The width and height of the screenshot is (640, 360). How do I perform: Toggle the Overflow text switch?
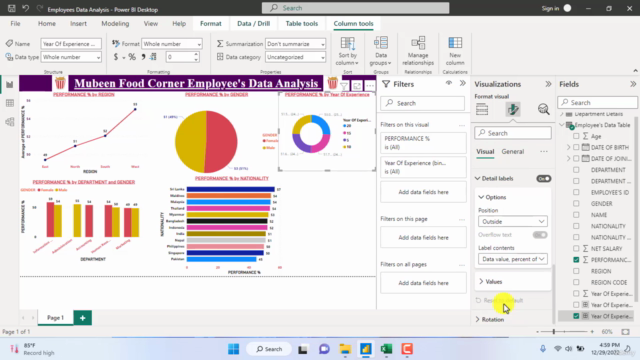540,235
